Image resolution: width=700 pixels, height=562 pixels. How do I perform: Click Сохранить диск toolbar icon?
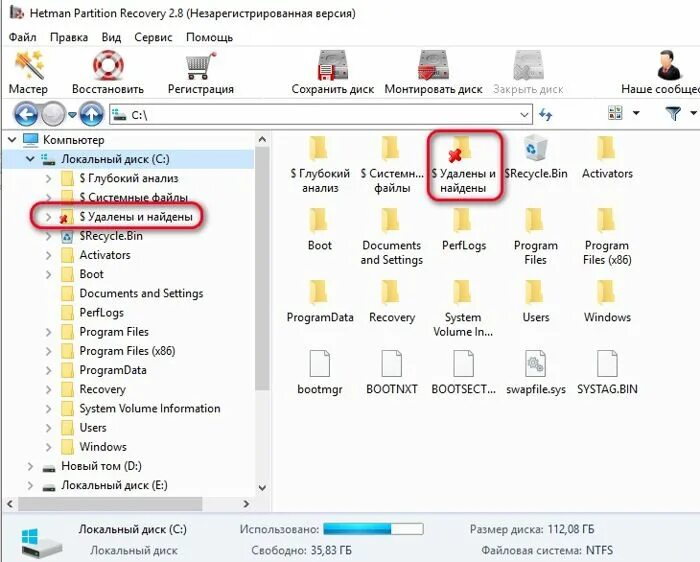point(333,71)
